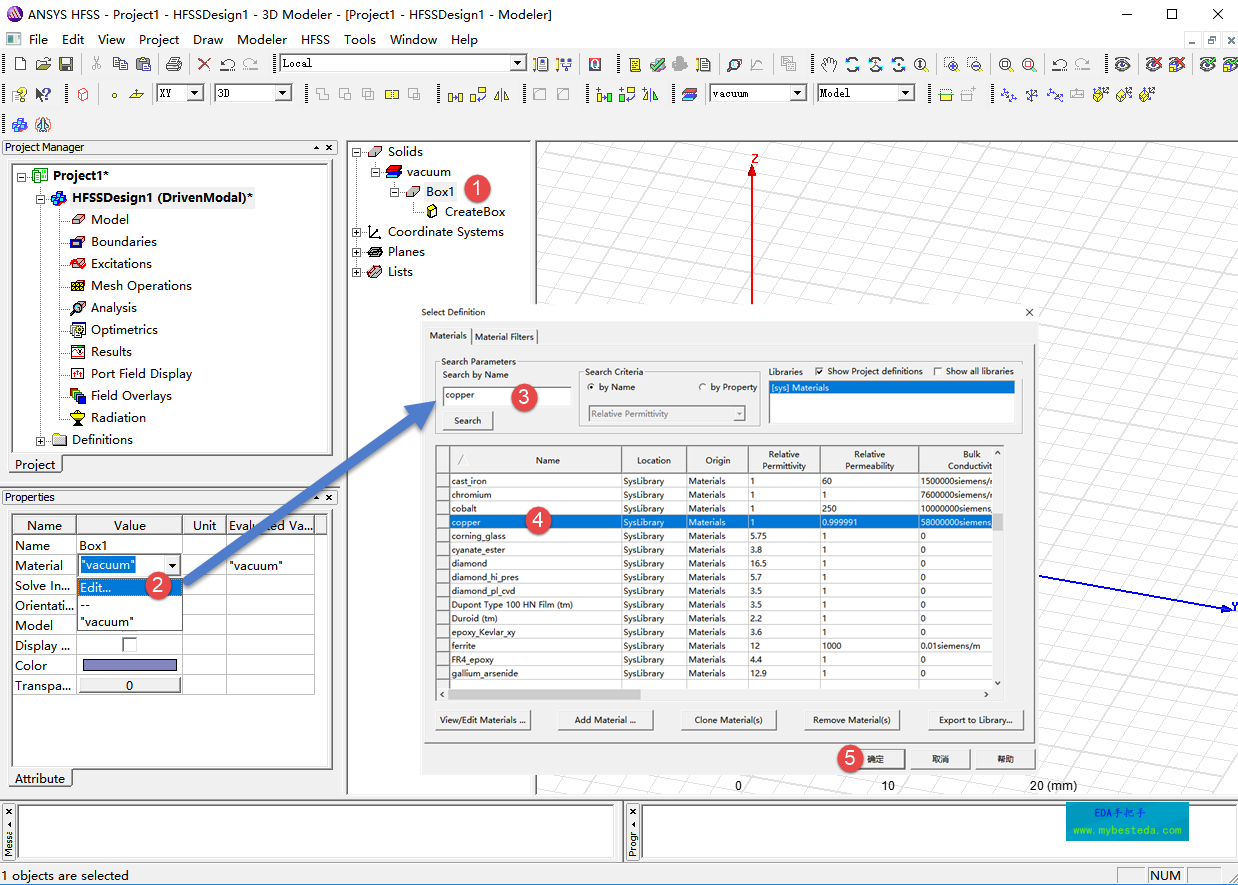The height and width of the screenshot is (885, 1238).
Task: Click the Mirror objects icon
Action: 502,94
